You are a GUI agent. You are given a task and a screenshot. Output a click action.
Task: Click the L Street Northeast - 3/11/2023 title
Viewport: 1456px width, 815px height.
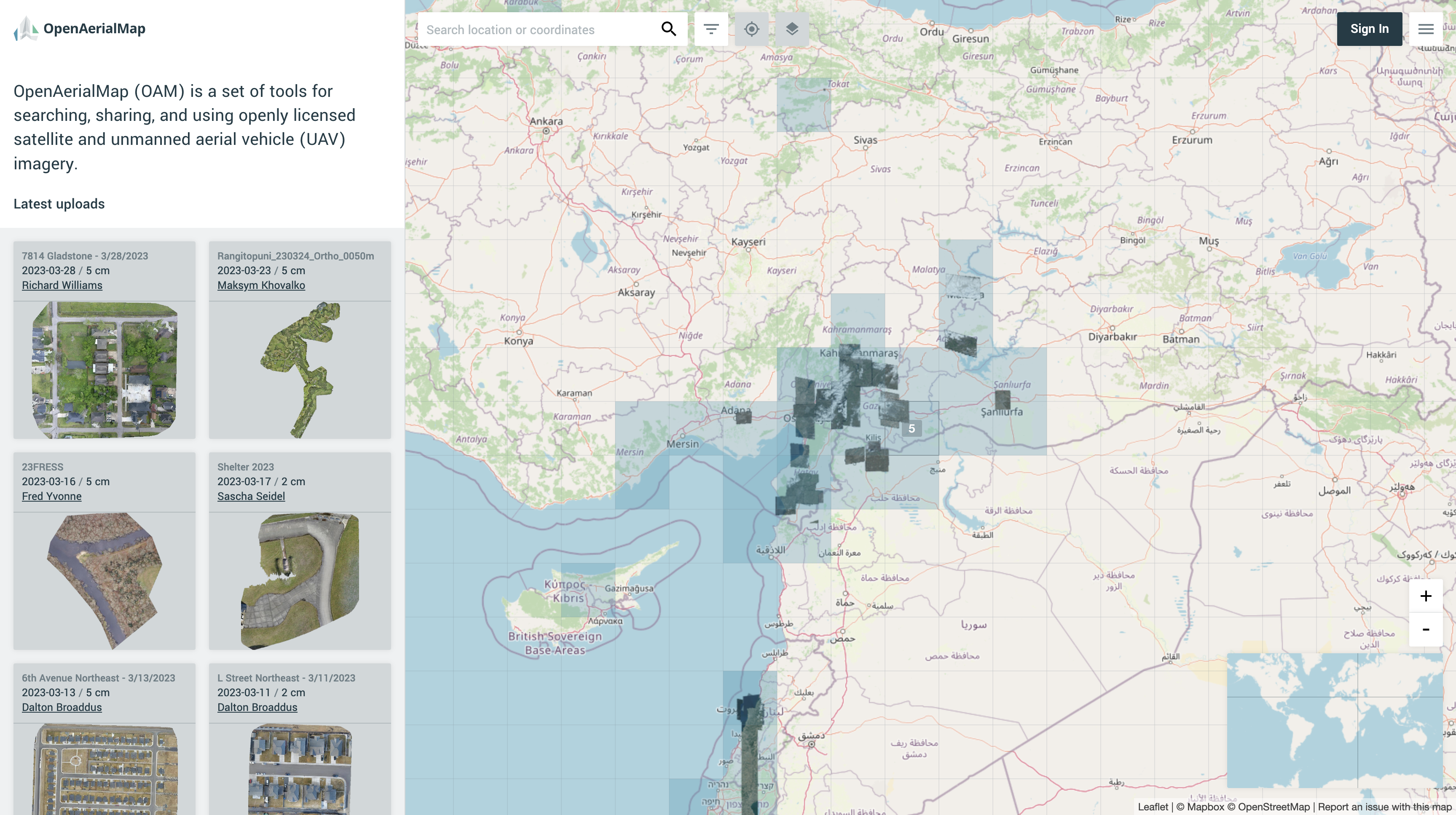[286, 678]
